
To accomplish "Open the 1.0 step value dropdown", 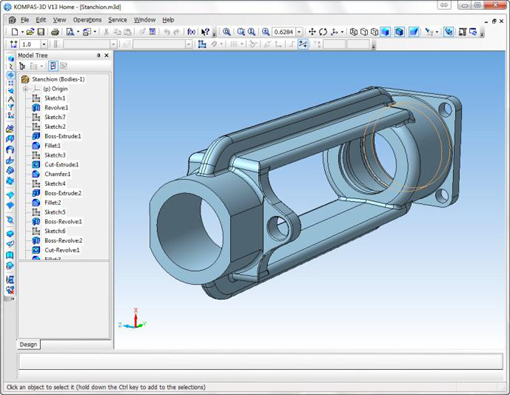I will coord(44,44).
